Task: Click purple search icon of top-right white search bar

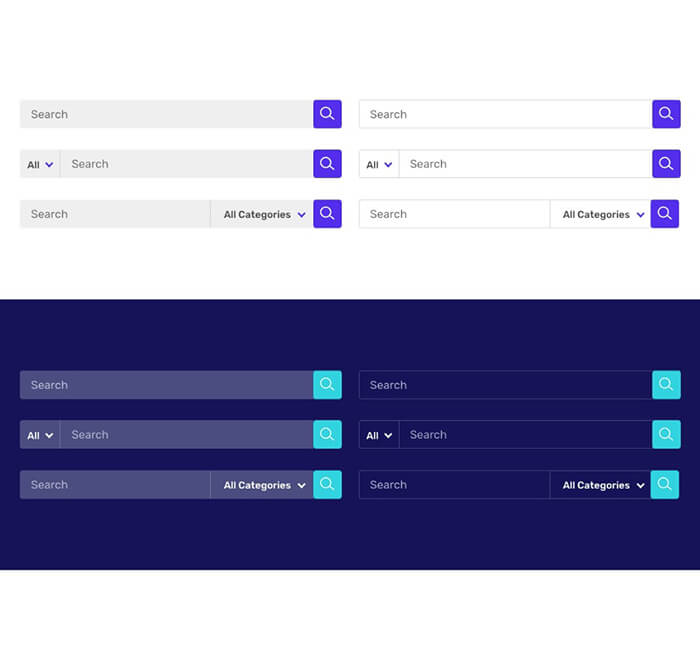Action: point(666,114)
